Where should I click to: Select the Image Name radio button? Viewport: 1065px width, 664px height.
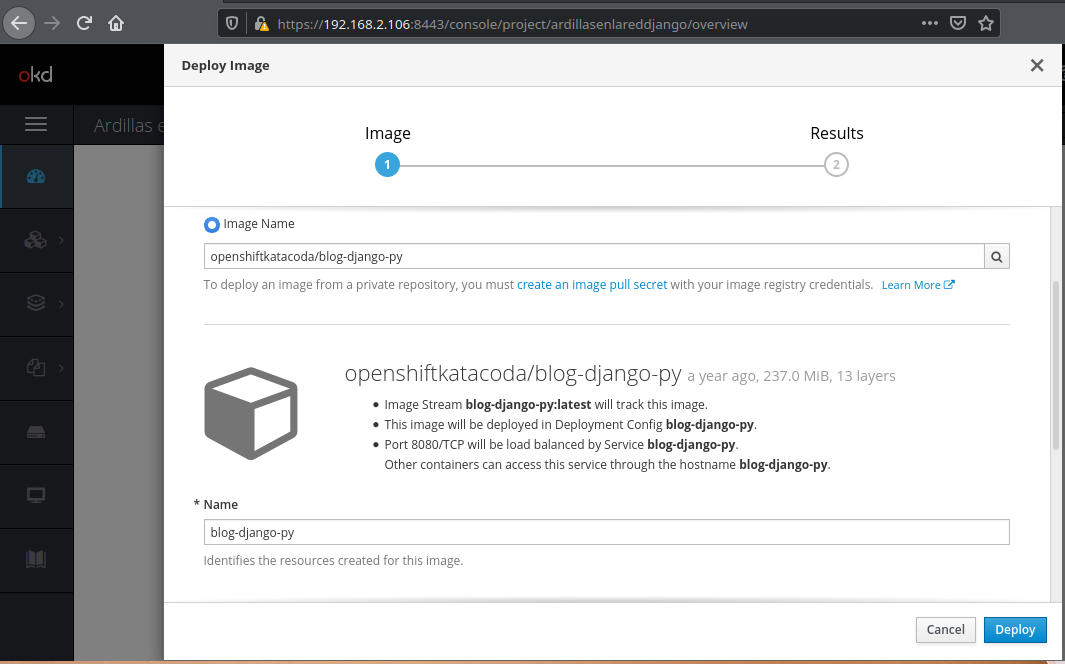coord(212,224)
